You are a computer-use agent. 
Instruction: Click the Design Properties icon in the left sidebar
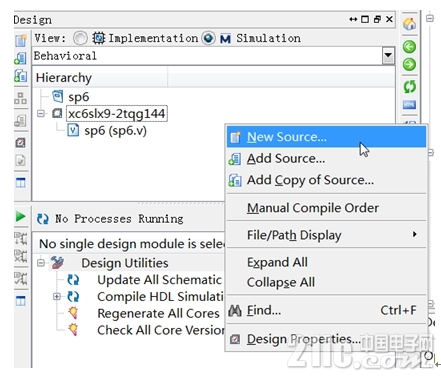[20, 143]
